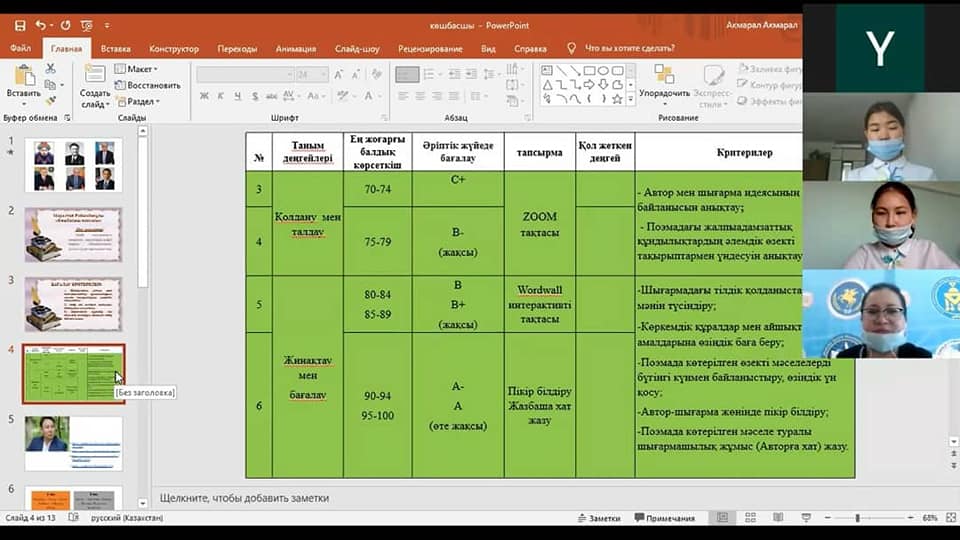Screen dimensions: 960x540
Task: Open the font name combo box
Action: point(258,74)
